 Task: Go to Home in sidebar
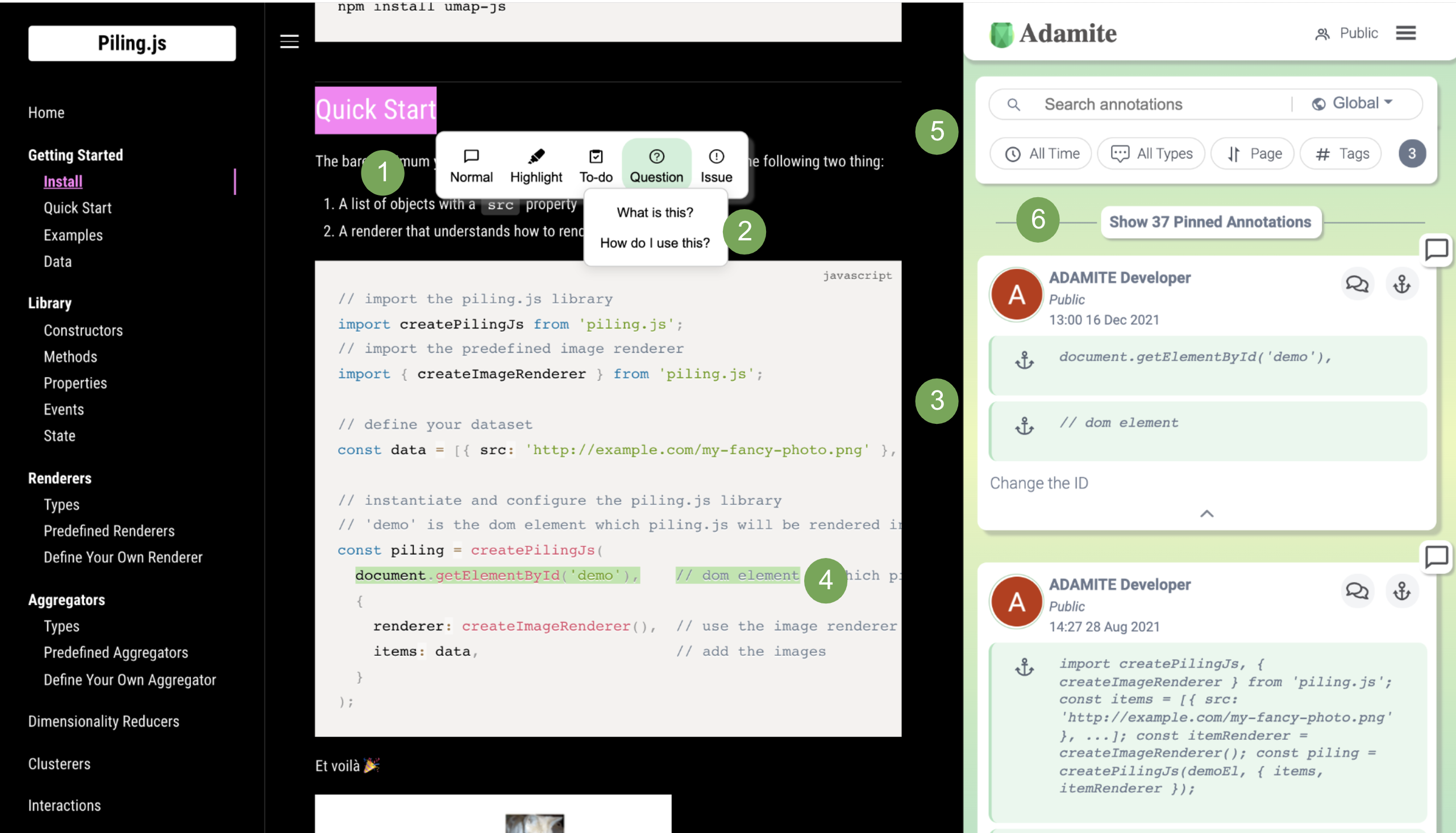tap(47, 113)
